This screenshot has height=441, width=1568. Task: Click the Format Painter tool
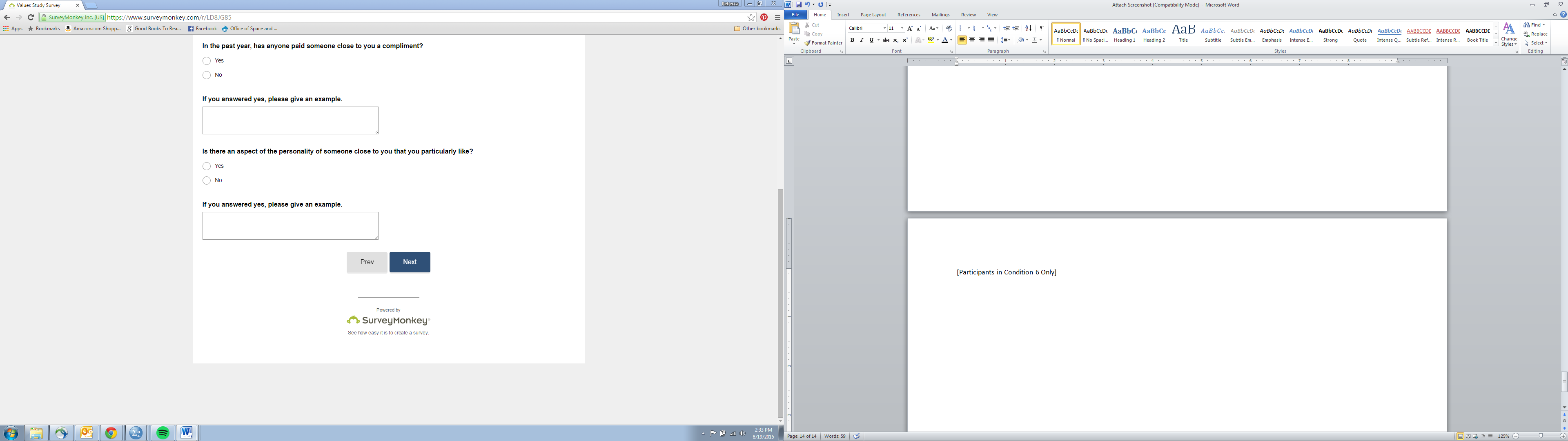tap(823, 43)
